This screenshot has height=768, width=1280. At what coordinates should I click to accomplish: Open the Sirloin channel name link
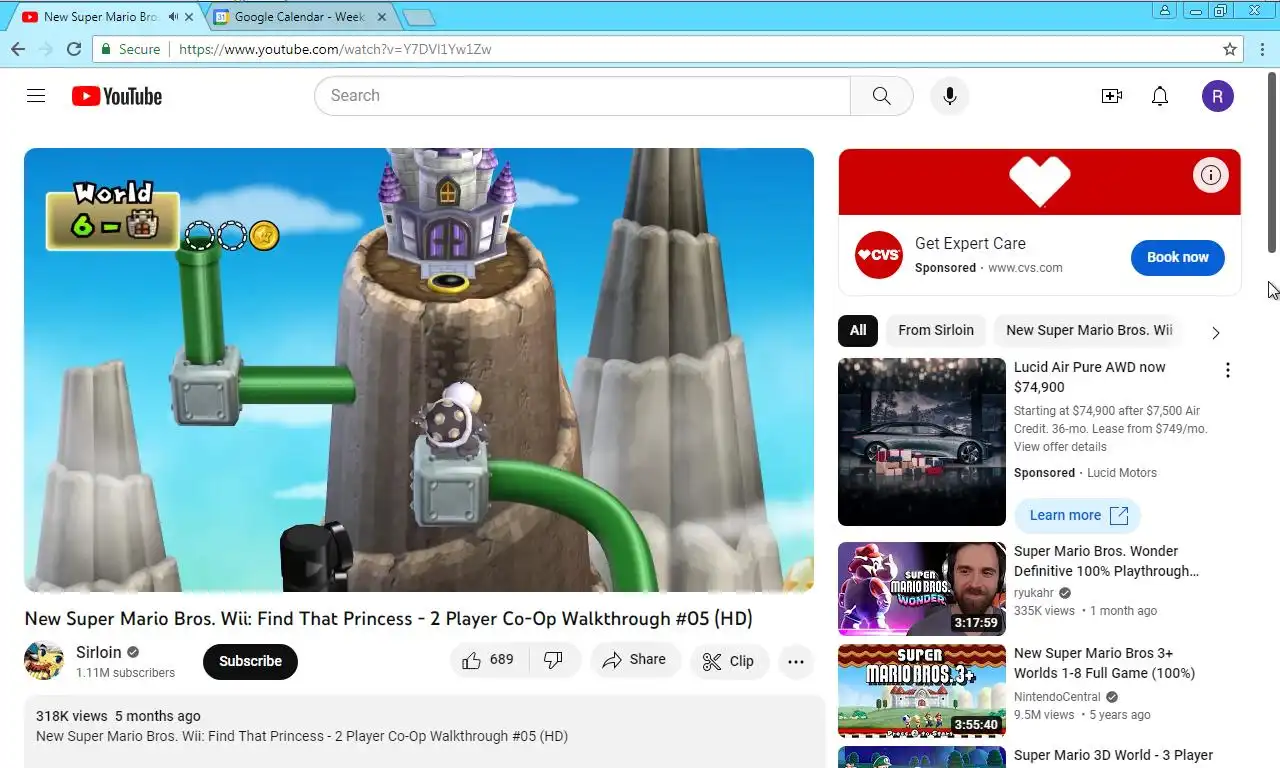(99, 652)
